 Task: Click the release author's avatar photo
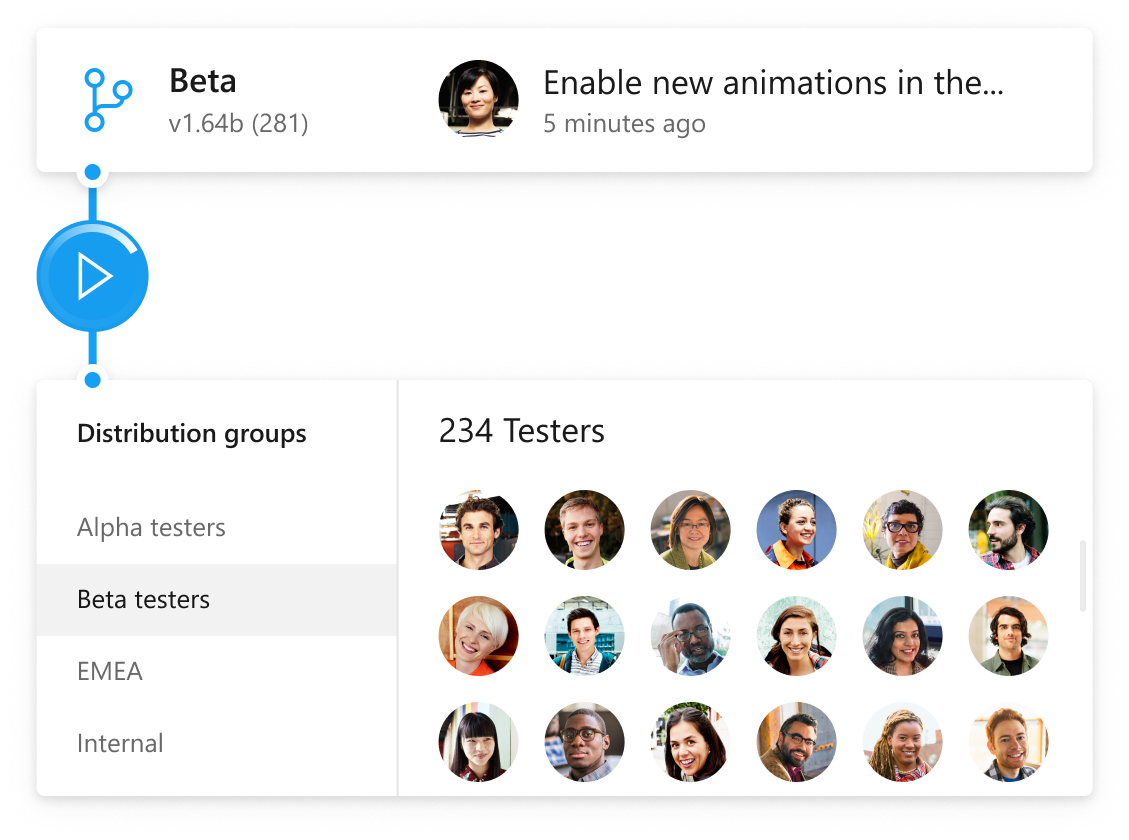479,98
